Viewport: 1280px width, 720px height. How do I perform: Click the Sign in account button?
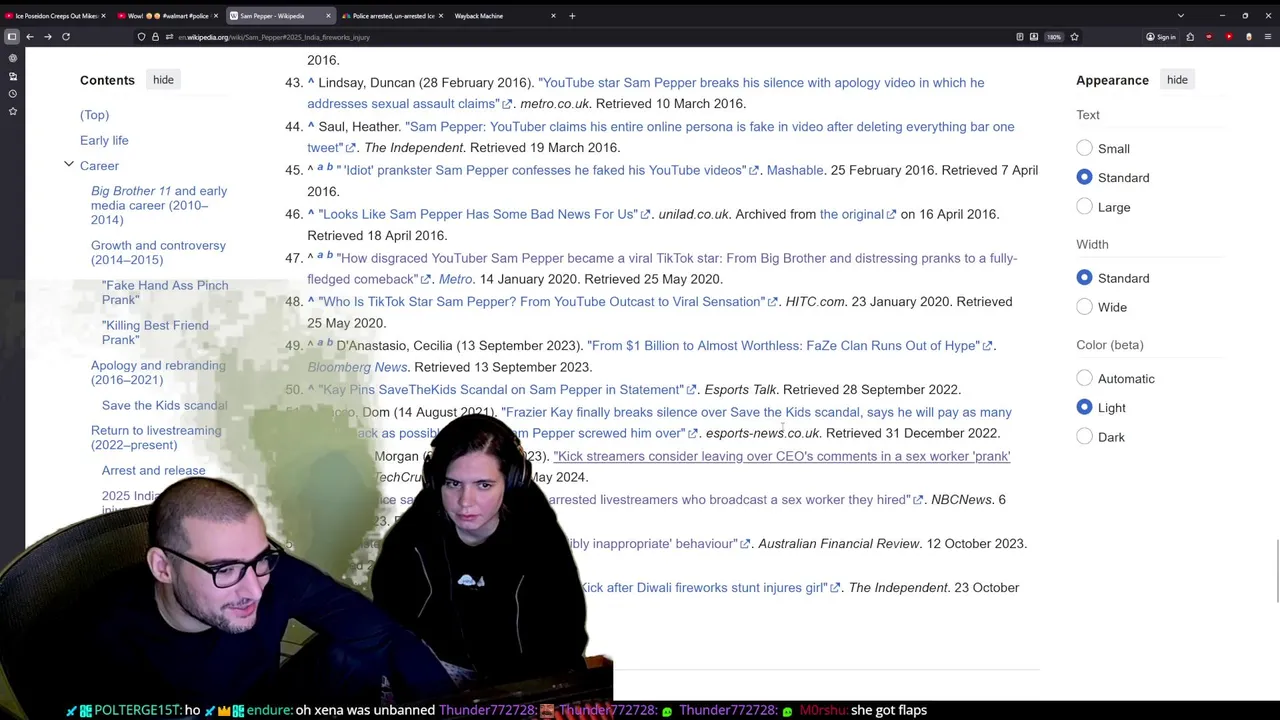[x=1161, y=37]
